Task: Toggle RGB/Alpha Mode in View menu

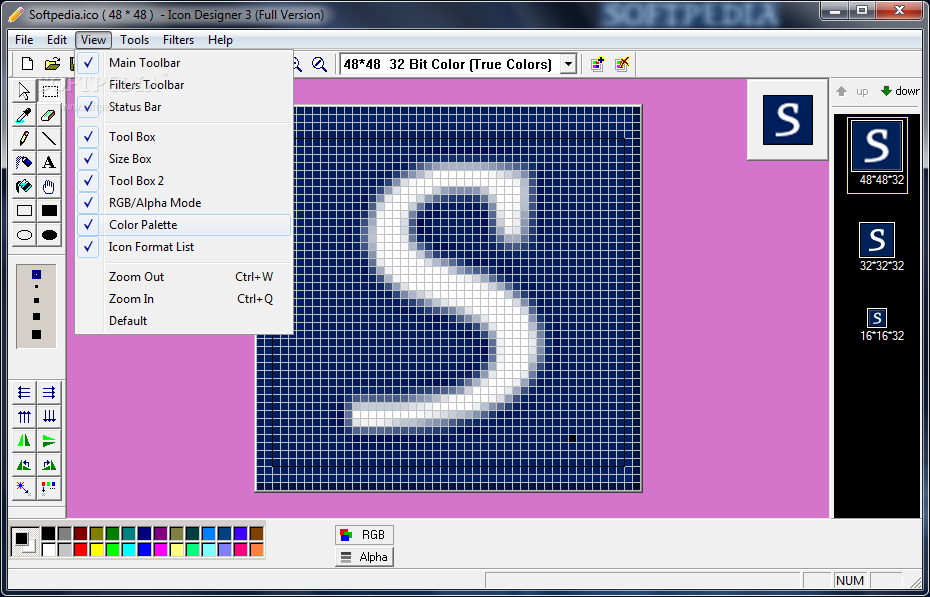Action: pos(184,203)
